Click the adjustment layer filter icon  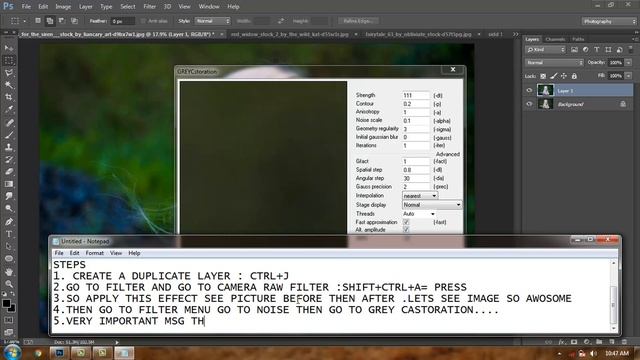585,49
